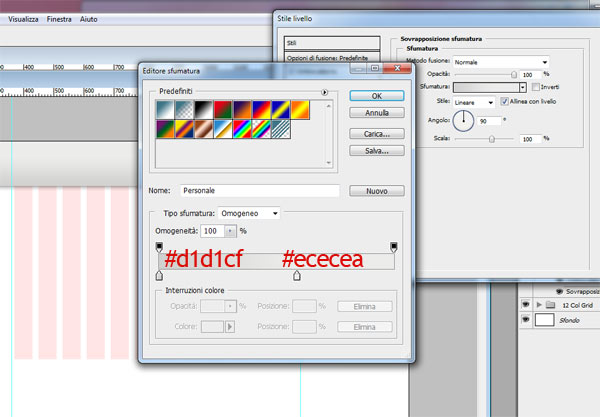The width and height of the screenshot is (600, 417).
Task: Open the Omogeneità slider arrow
Action: (x=230, y=231)
